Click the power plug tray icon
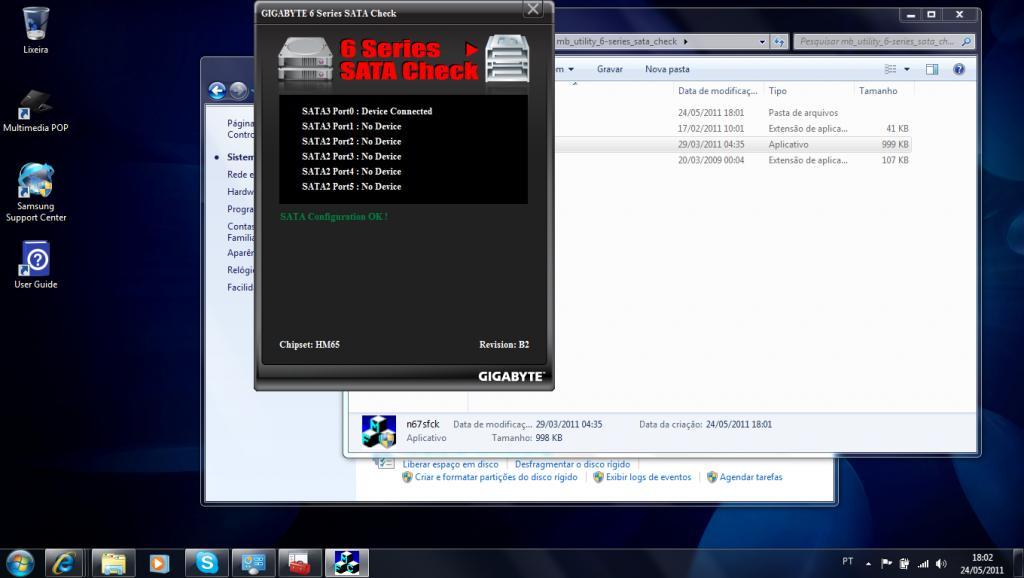This screenshot has width=1024, height=578. tap(904, 563)
